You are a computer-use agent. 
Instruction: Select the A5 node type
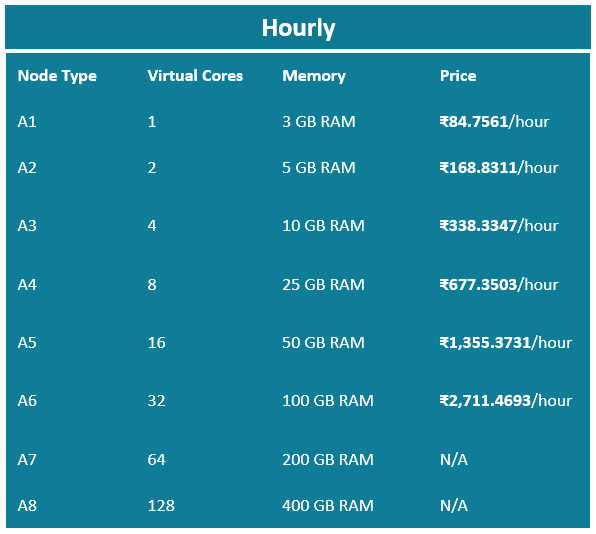(x=27, y=343)
